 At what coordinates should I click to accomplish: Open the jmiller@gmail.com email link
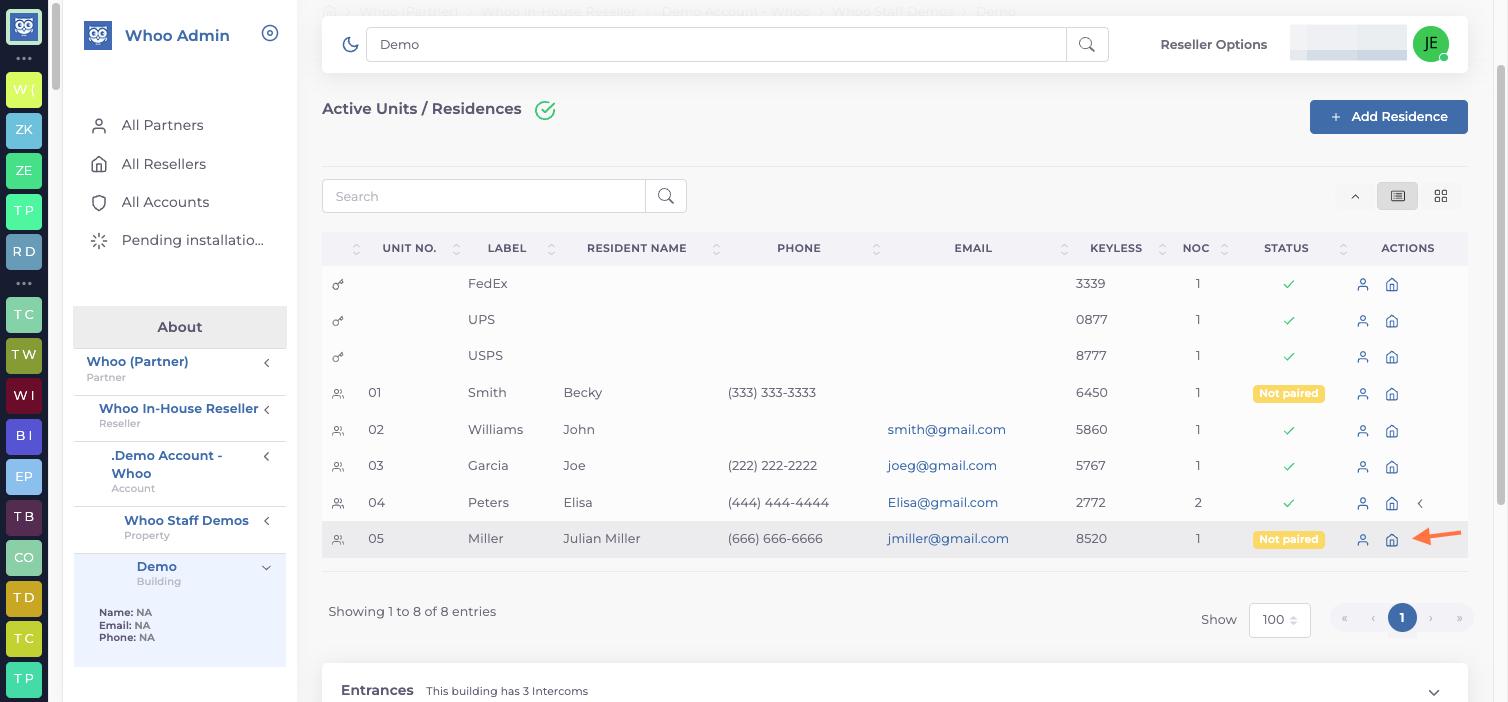tap(948, 539)
